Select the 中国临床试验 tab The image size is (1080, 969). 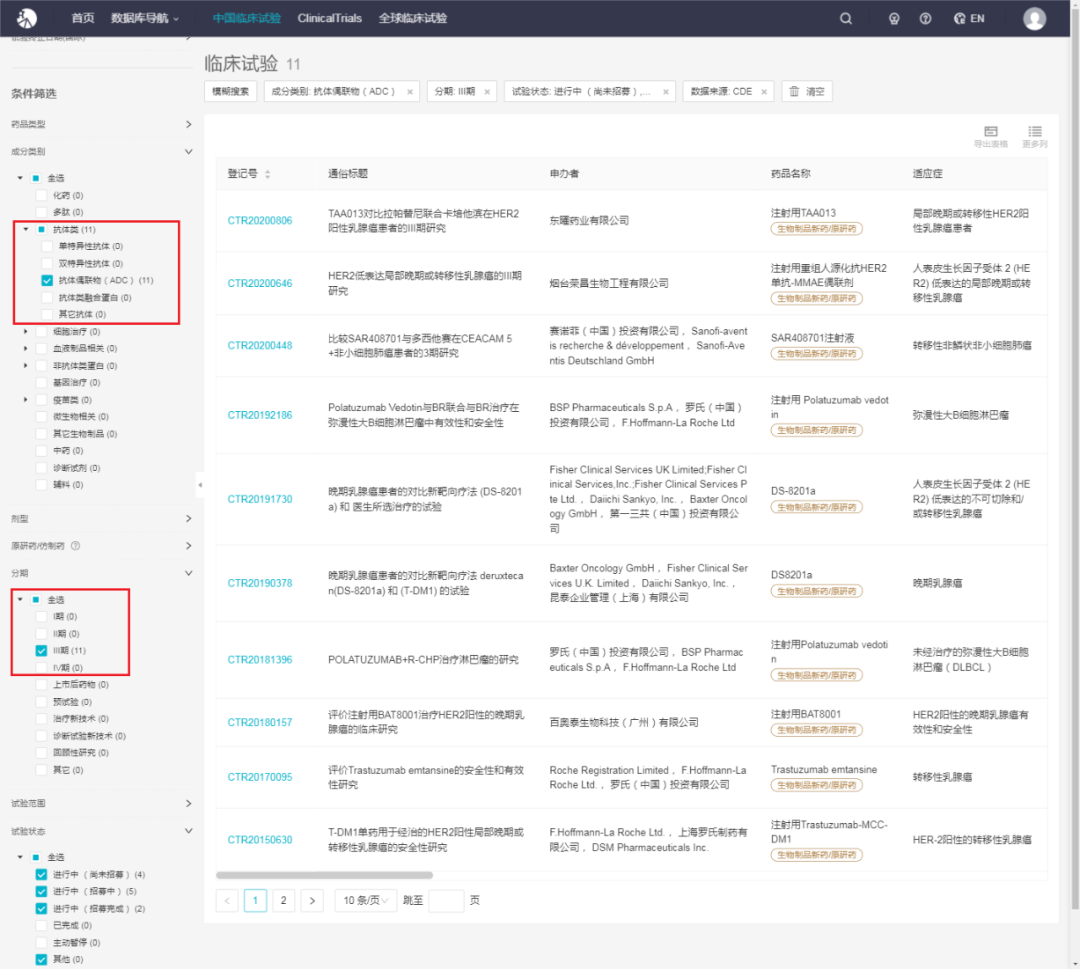(x=247, y=19)
